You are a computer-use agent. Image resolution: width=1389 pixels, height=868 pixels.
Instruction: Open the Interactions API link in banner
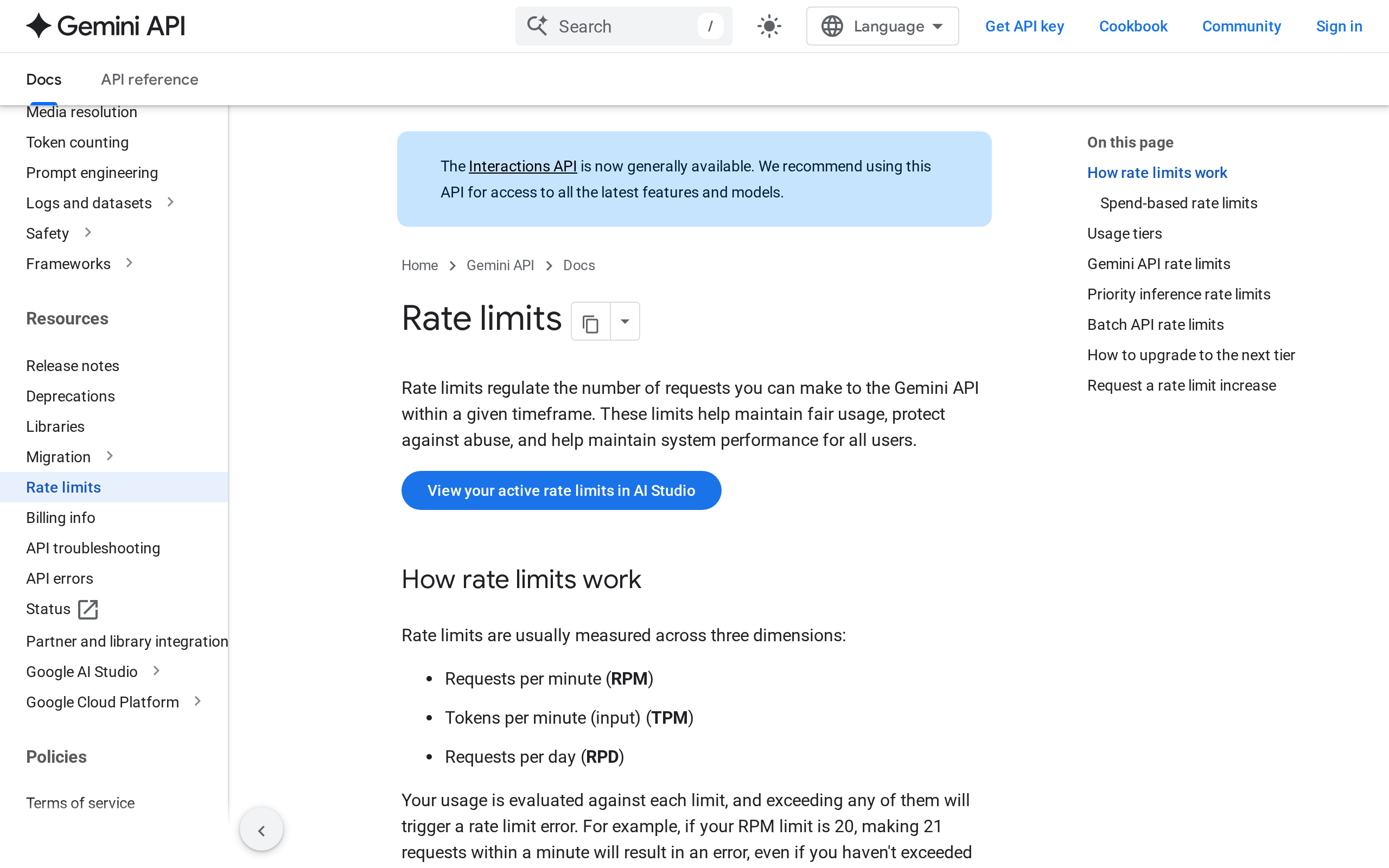click(523, 167)
